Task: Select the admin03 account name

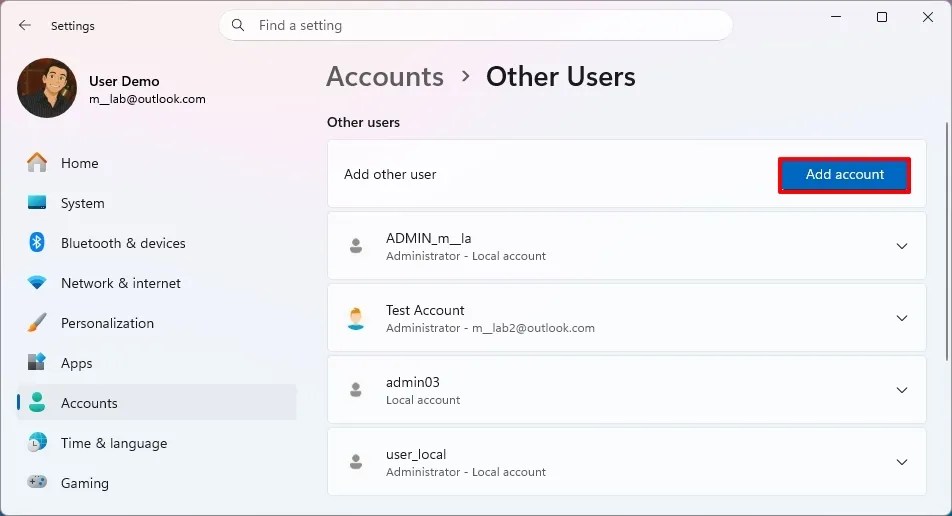Action: (x=413, y=382)
